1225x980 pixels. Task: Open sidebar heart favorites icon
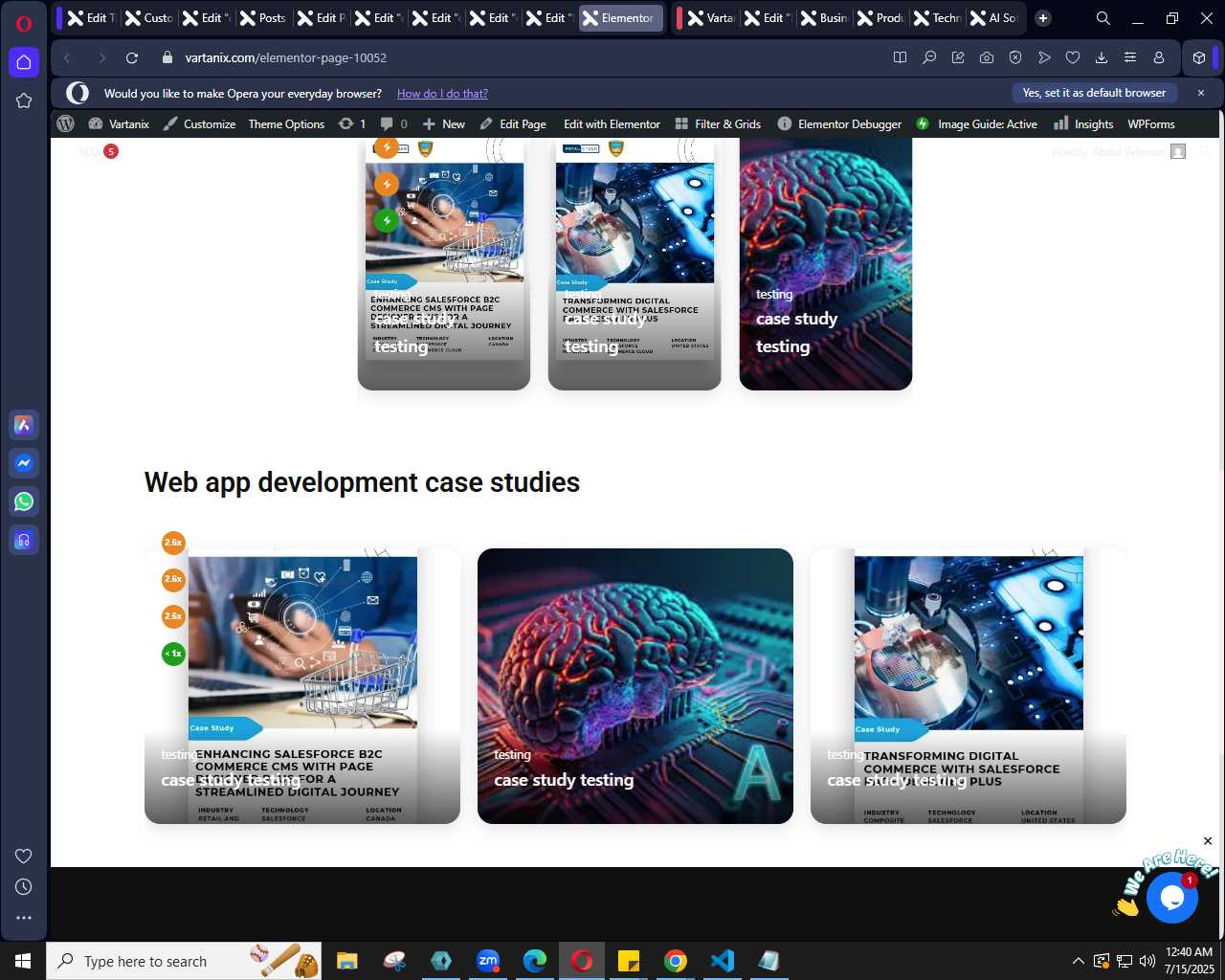coord(24,856)
